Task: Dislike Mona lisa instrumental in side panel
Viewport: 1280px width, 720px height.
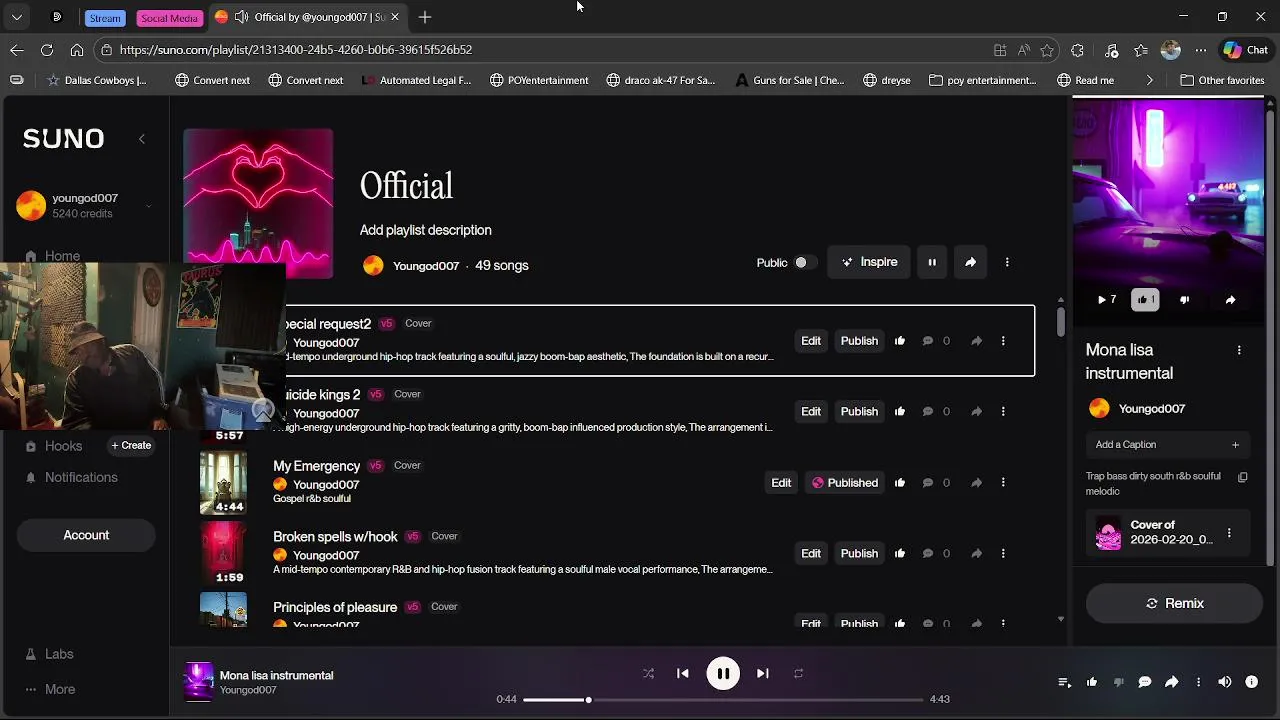Action: point(1185,299)
